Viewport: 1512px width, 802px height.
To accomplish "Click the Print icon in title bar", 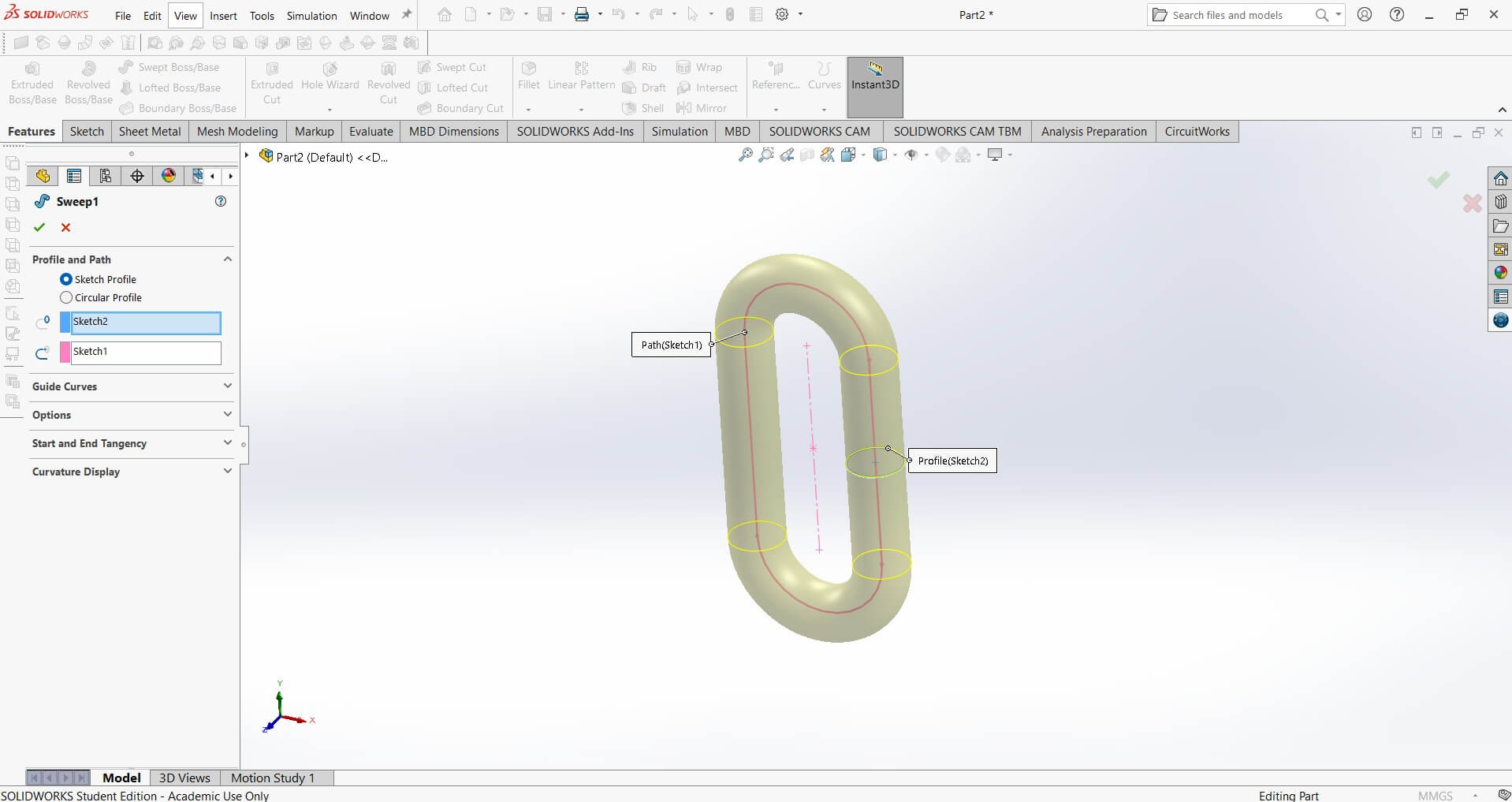I will 582,14.
